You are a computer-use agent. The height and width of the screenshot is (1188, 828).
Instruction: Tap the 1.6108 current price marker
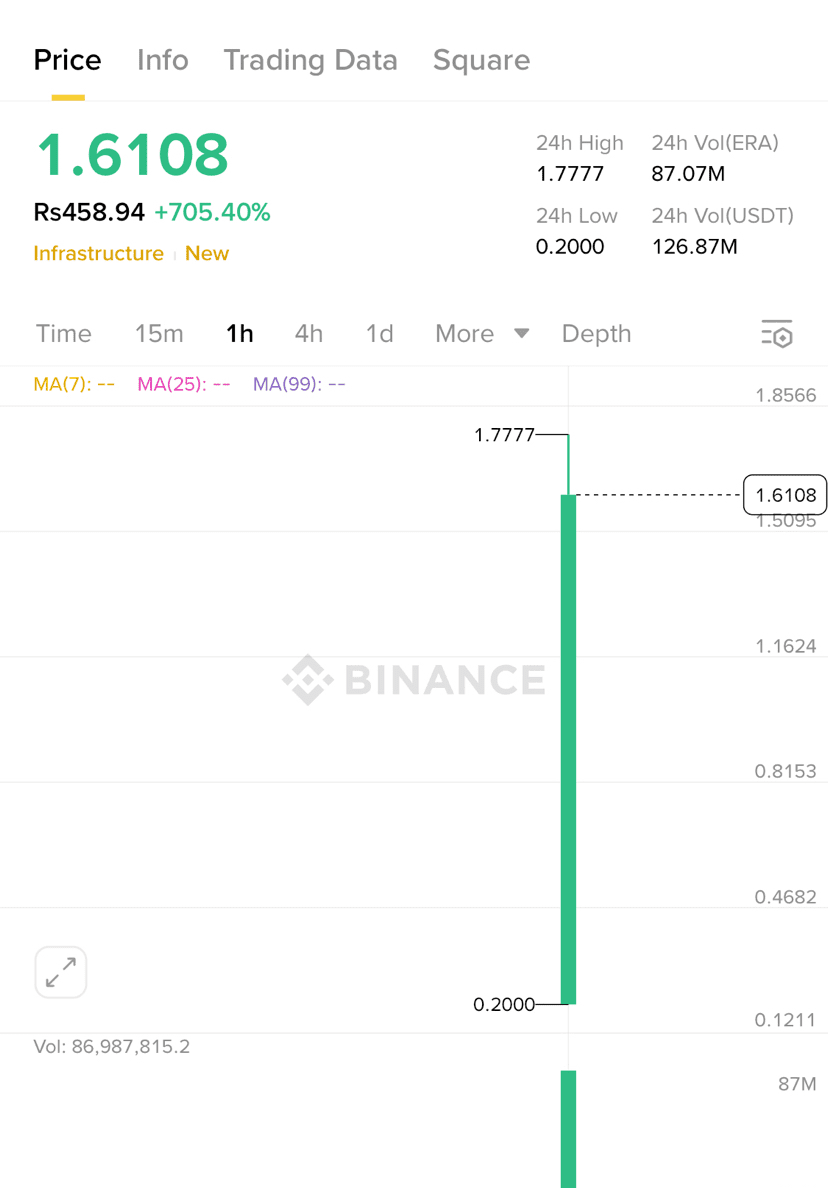pos(785,495)
